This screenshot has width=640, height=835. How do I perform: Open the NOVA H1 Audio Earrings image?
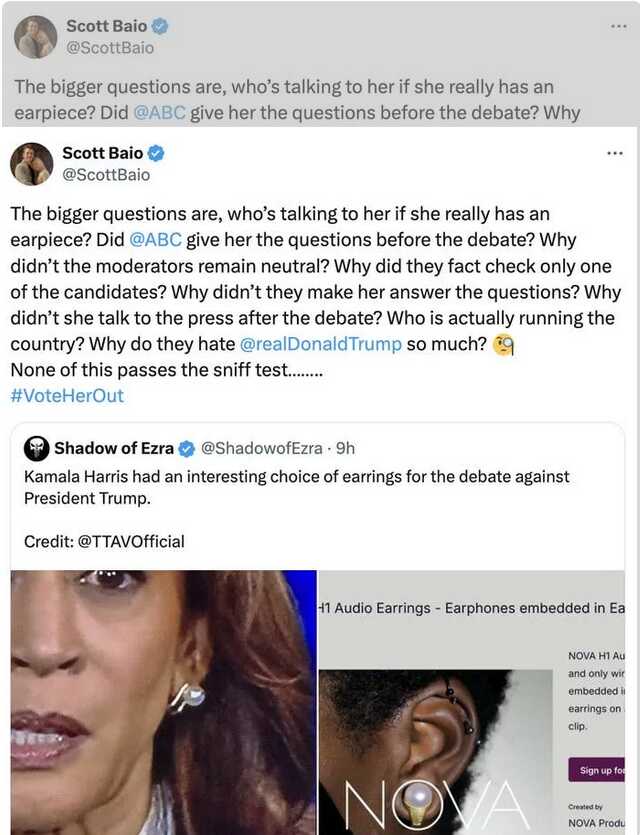coord(471,702)
